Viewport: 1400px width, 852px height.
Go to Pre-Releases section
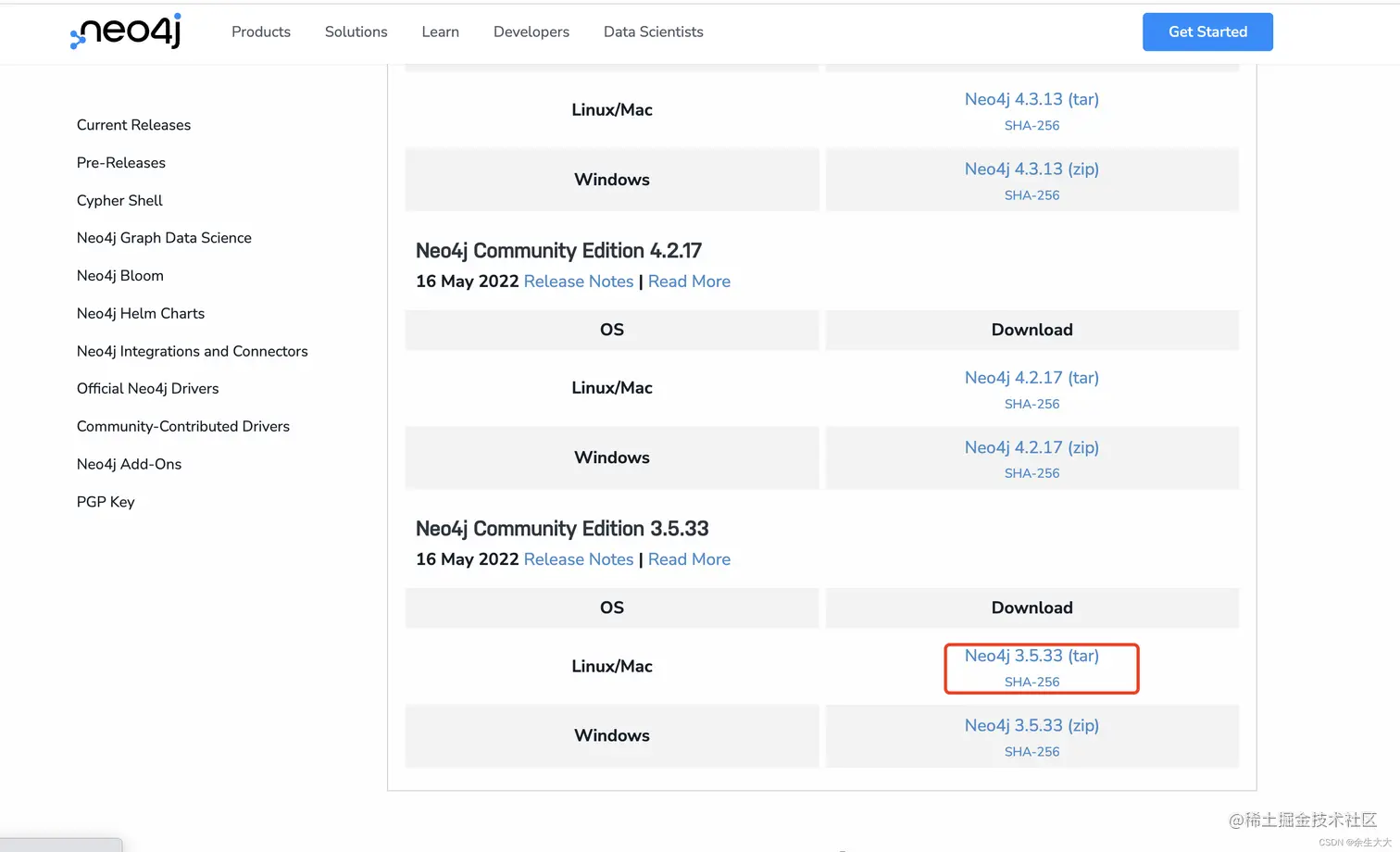121,163
